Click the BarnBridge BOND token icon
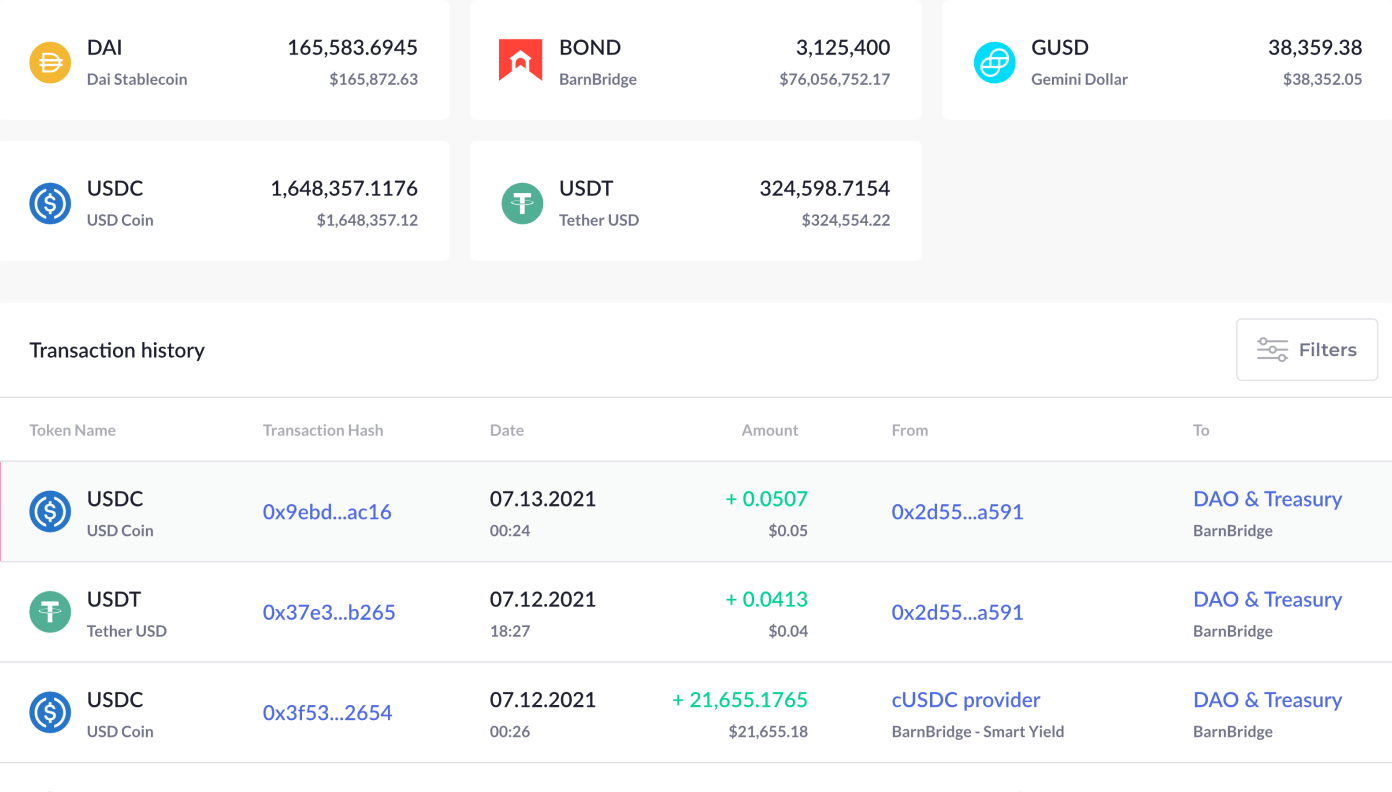Screen dimensions: 1392x792 pyautogui.click(x=520, y=62)
